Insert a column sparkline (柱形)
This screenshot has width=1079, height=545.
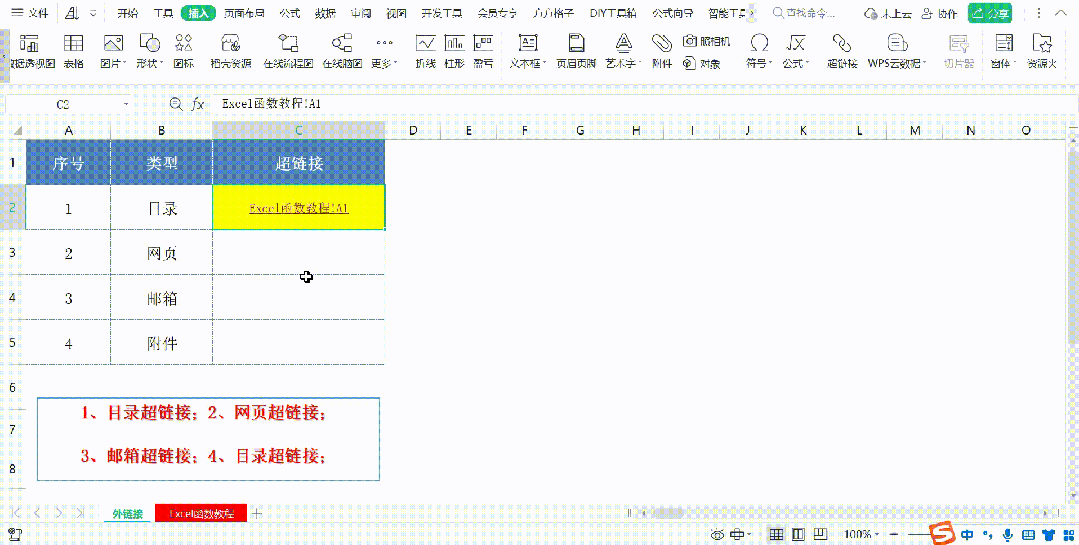[454, 51]
